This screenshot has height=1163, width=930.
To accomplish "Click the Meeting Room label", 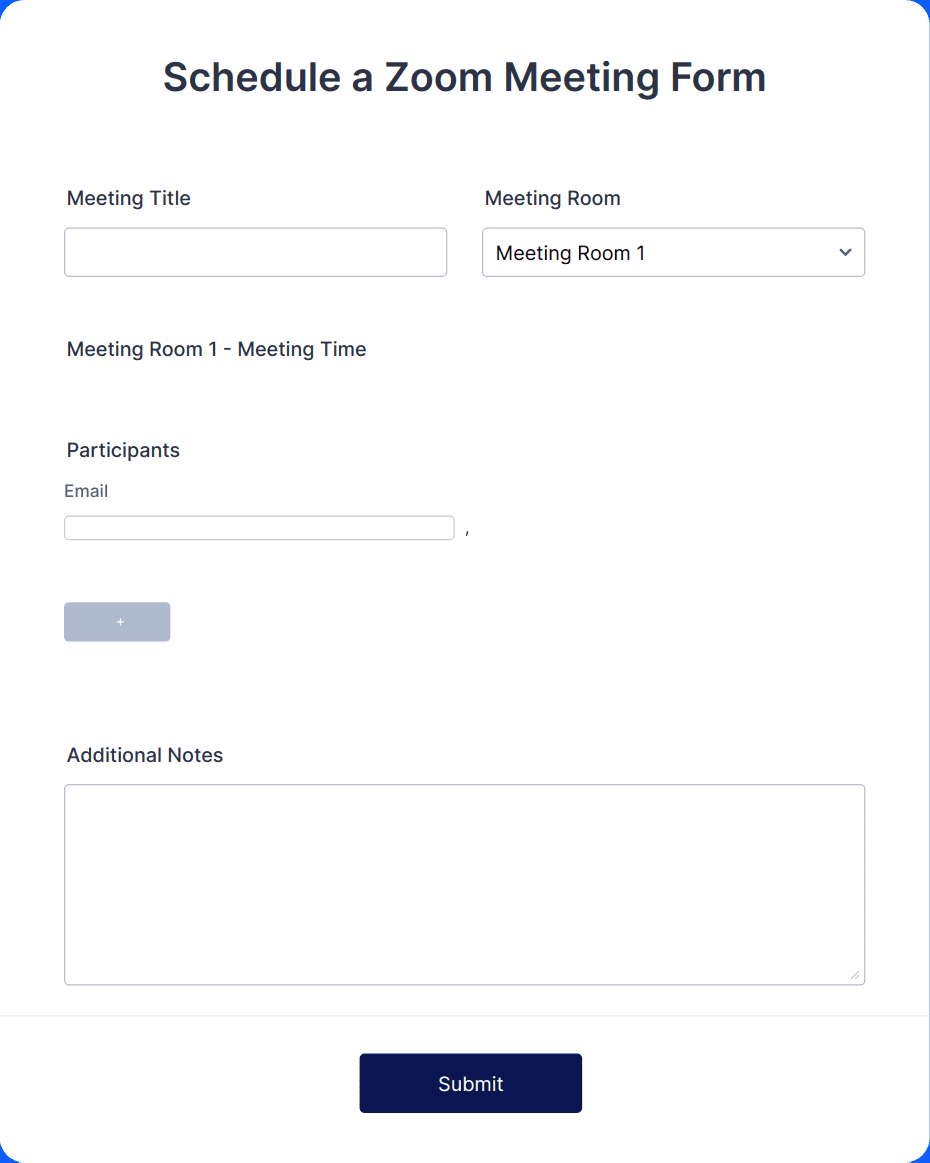I will pos(552,198).
